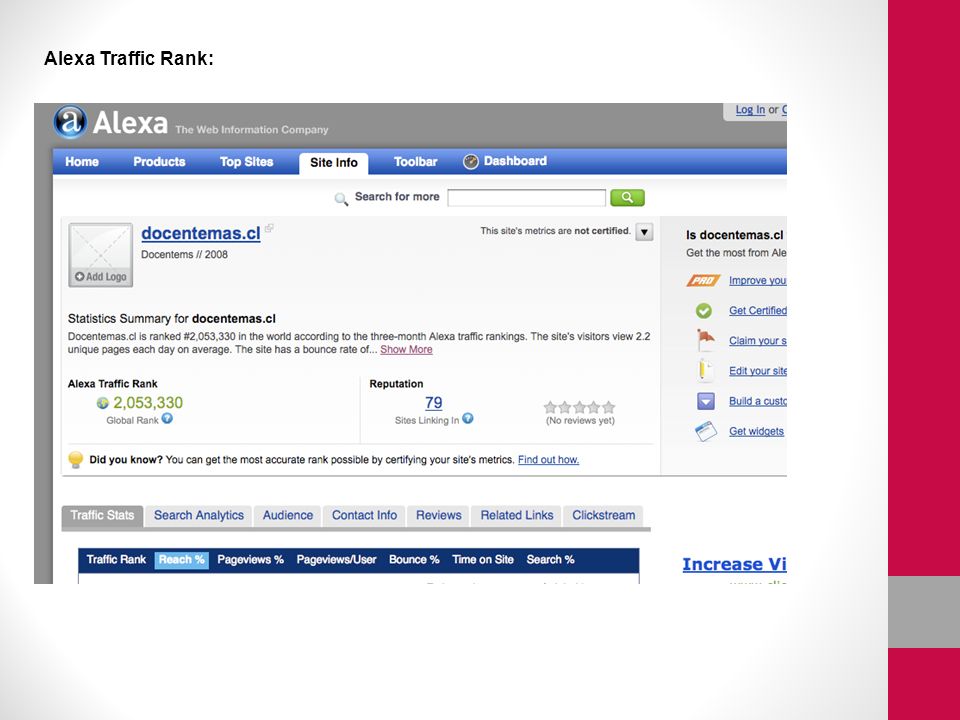Click the green Get Certified checkmark icon
This screenshot has height=720, width=960.
coord(704,311)
